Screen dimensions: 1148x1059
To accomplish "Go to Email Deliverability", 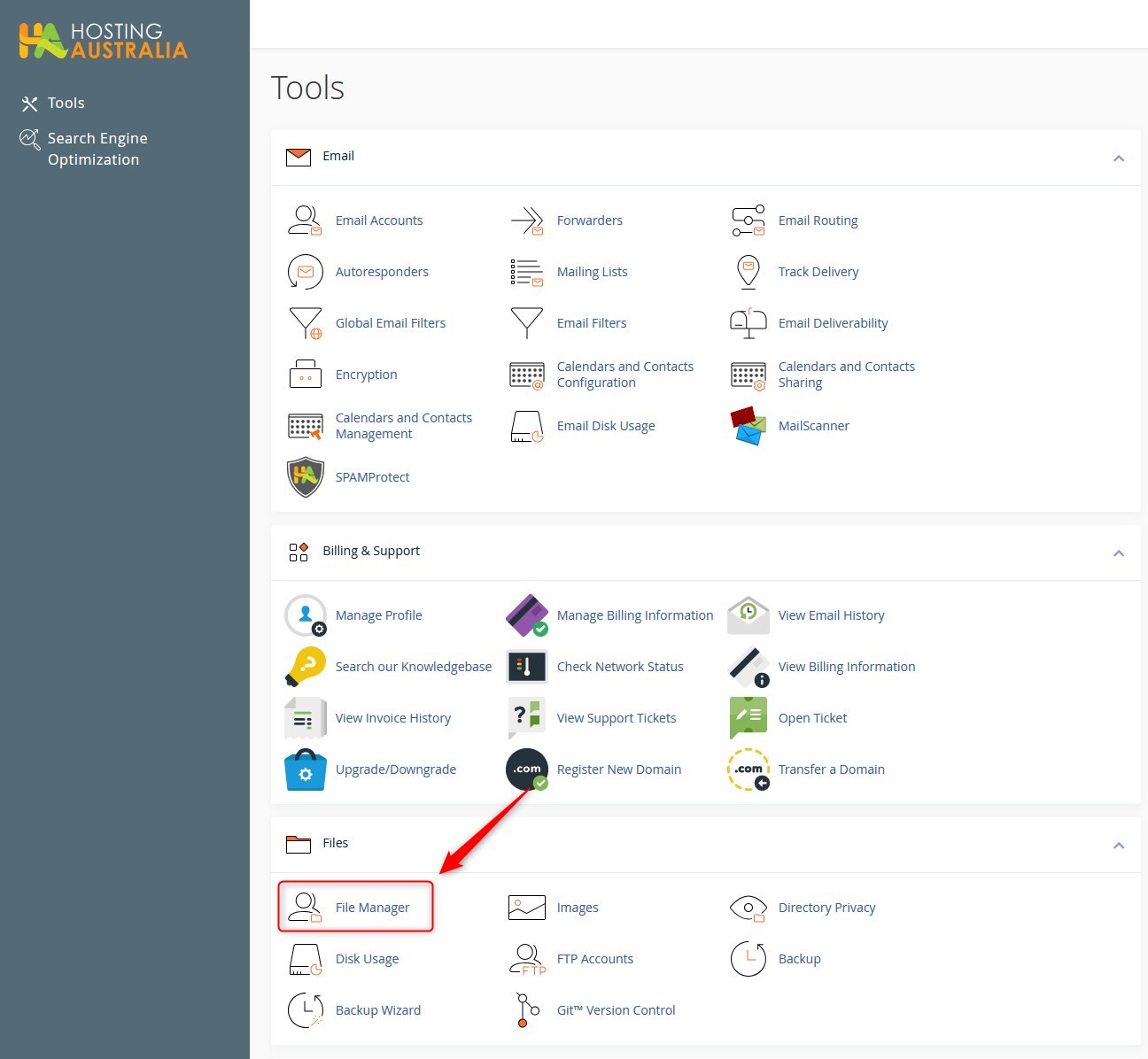I will [x=833, y=323].
